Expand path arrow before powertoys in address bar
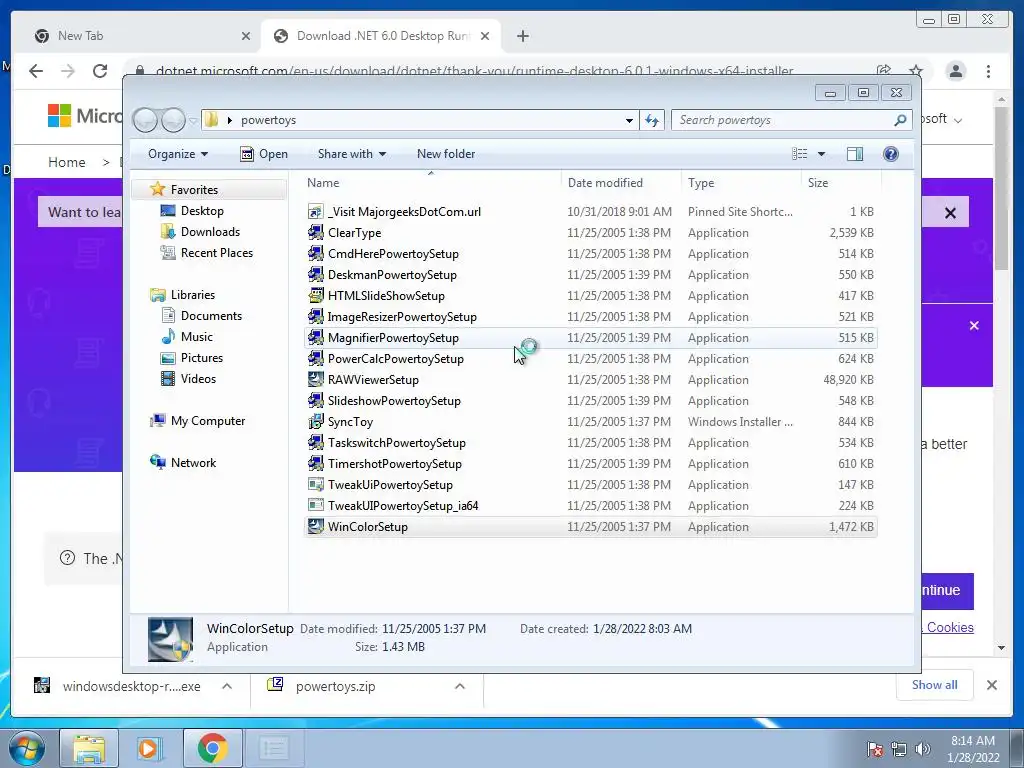This screenshot has width=1024, height=768. pyautogui.click(x=229, y=120)
